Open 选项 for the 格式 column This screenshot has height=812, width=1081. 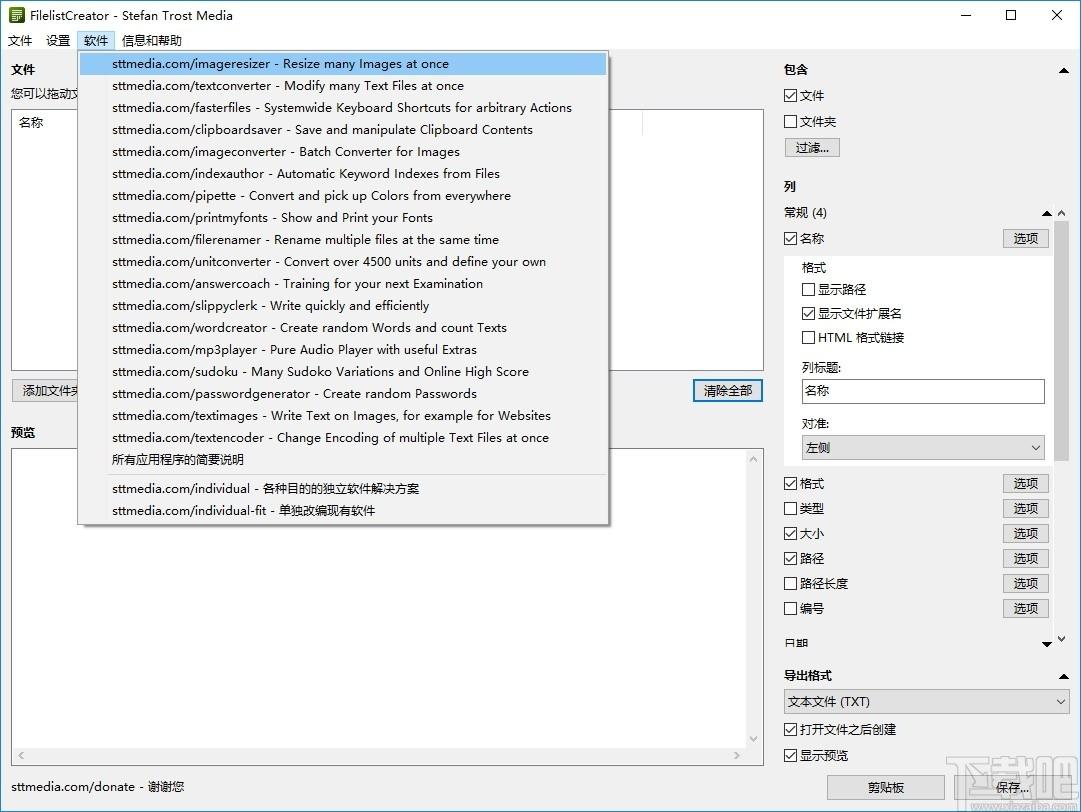tap(1025, 484)
